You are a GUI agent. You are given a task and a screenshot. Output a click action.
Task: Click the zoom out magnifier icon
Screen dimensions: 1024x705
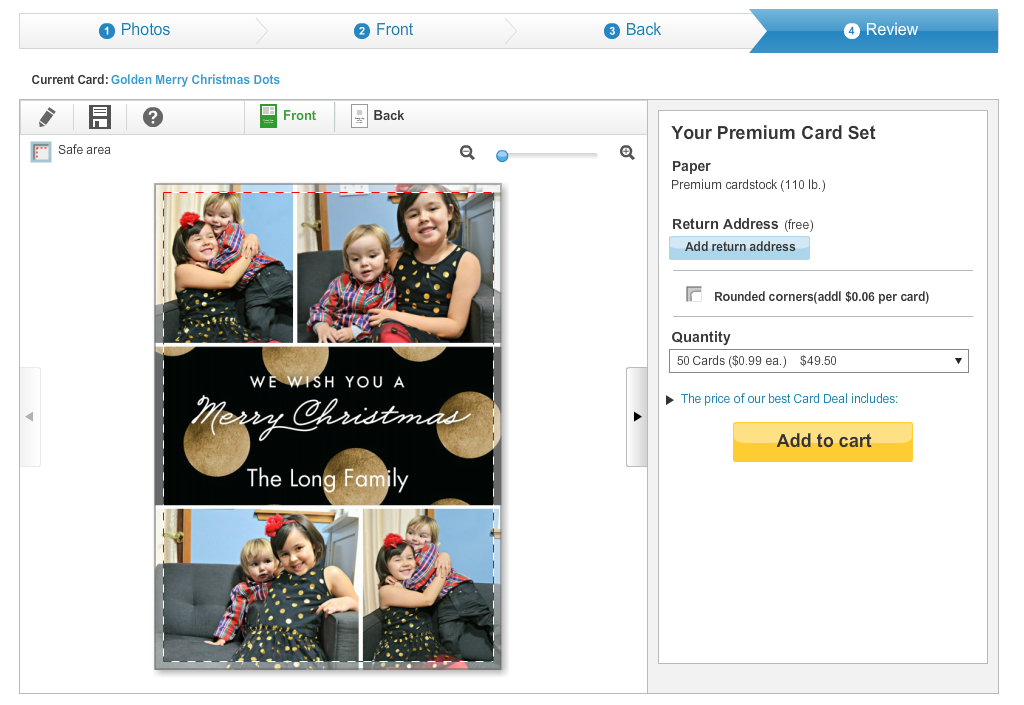[467, 153]
